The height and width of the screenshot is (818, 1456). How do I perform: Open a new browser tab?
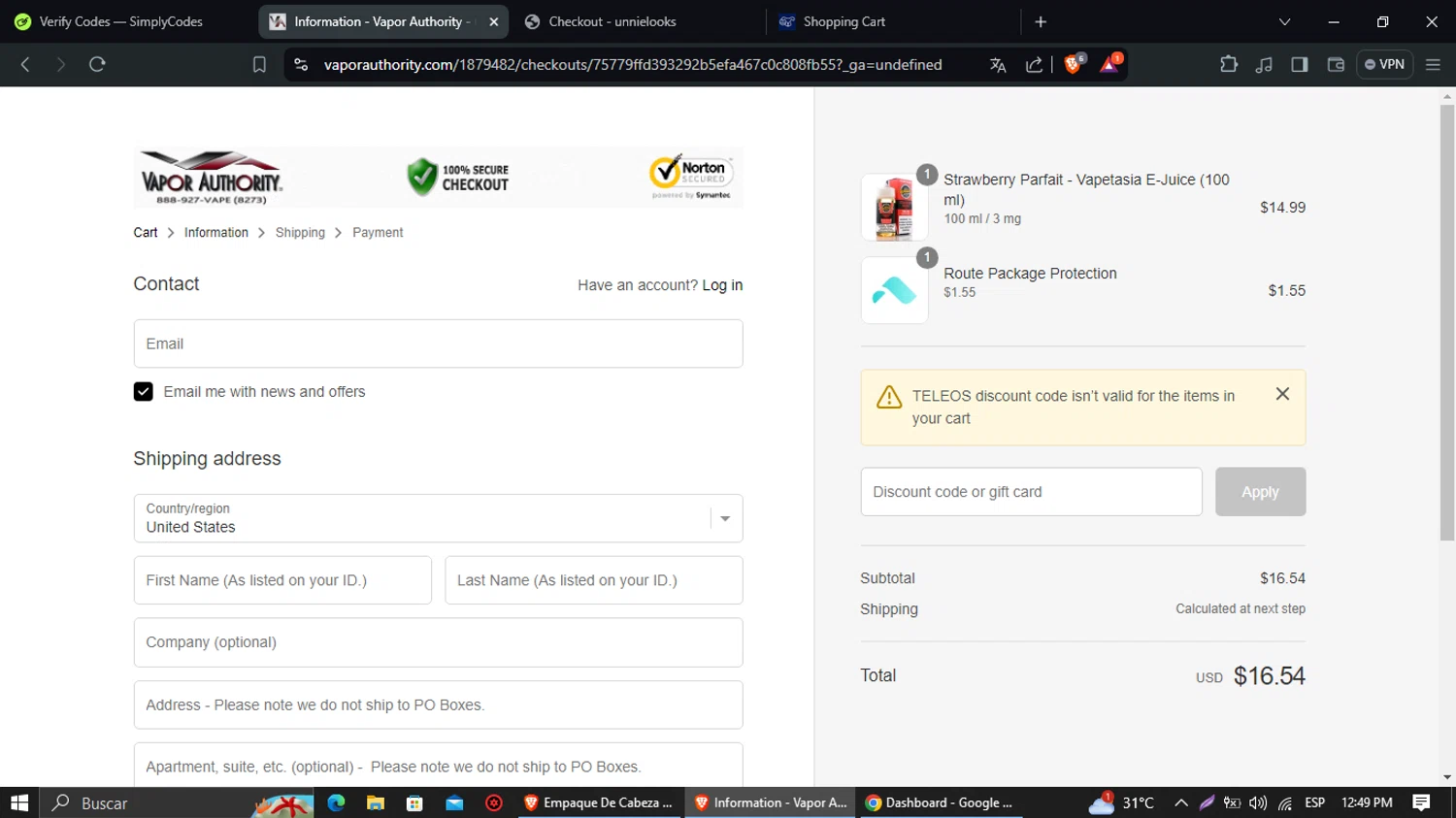click(x=1041, y=21)
